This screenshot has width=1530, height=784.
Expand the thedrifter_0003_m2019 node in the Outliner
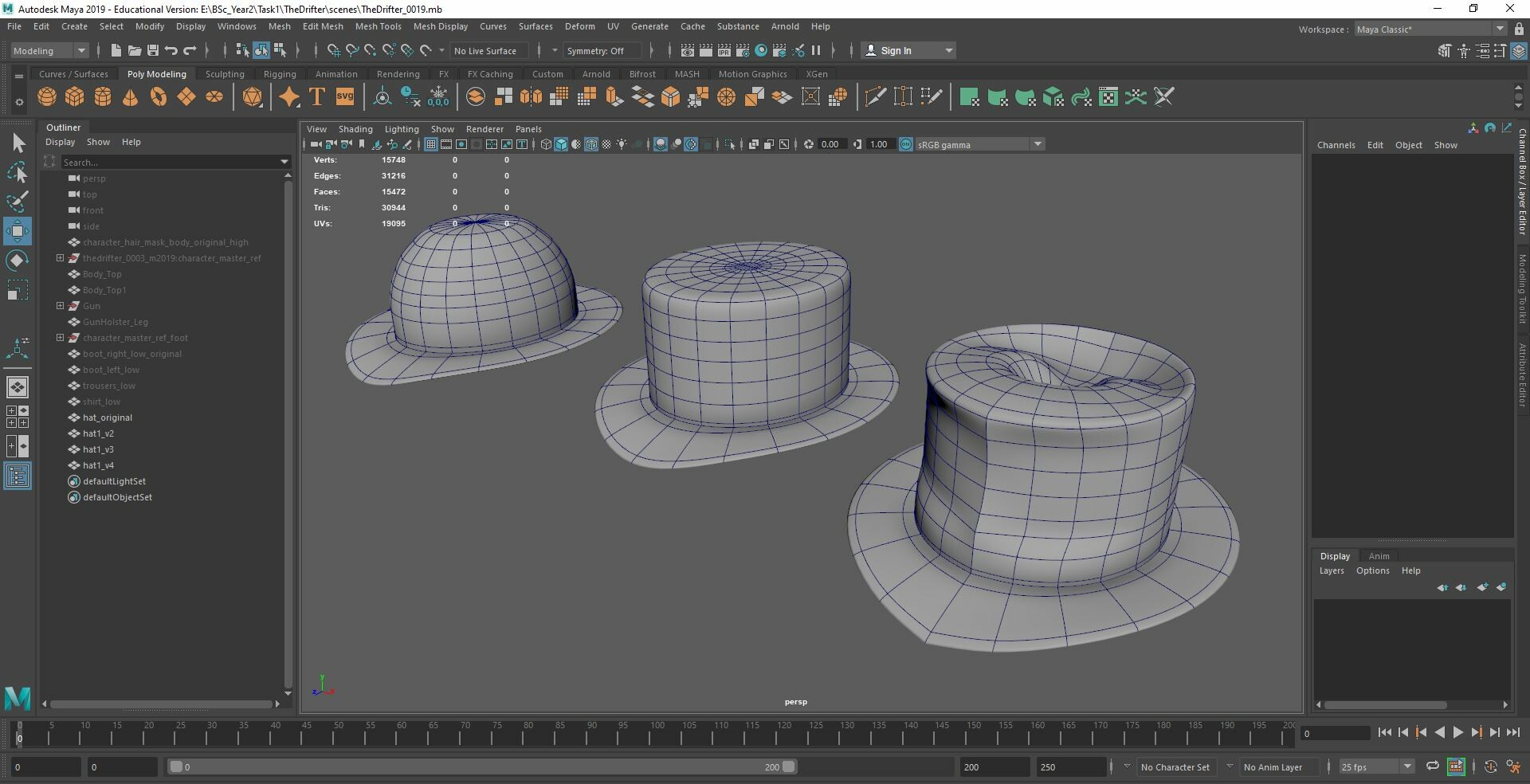coord(60,258)
